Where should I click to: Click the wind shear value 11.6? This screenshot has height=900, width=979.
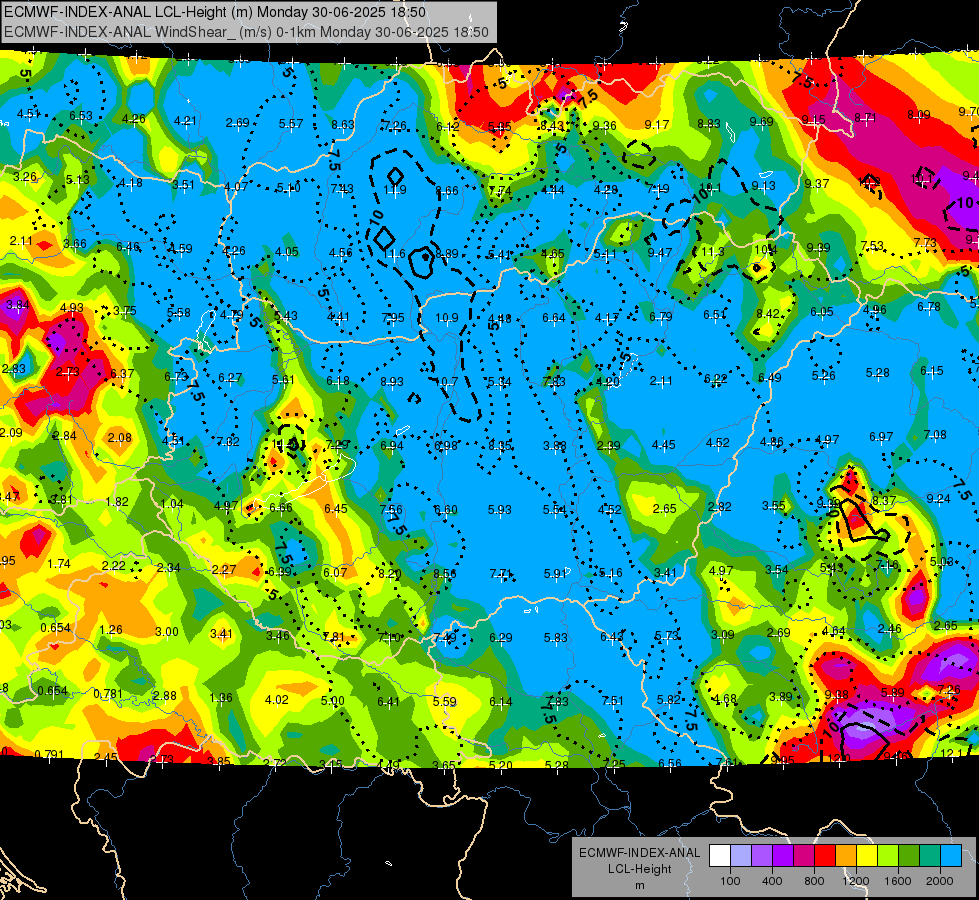395,254
